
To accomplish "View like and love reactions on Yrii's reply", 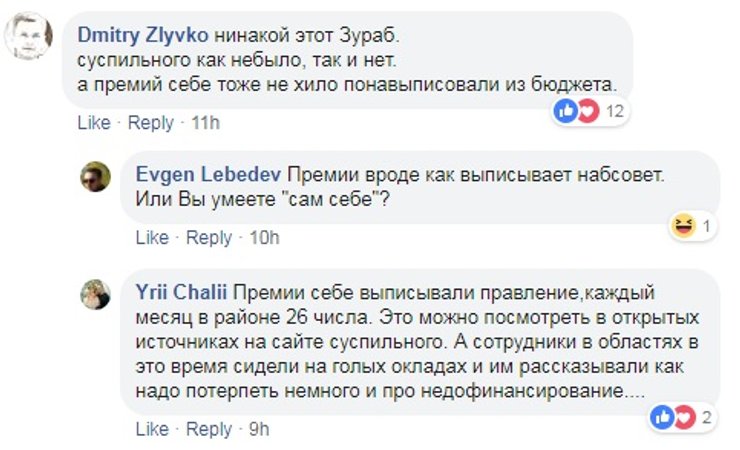I will 674,416.
